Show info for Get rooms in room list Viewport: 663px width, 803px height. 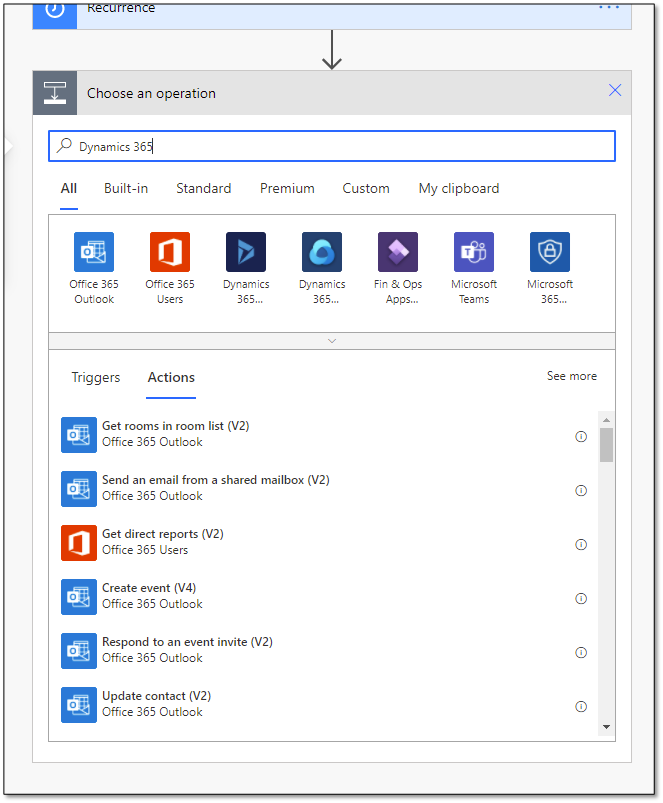click(x=581, y=436)
